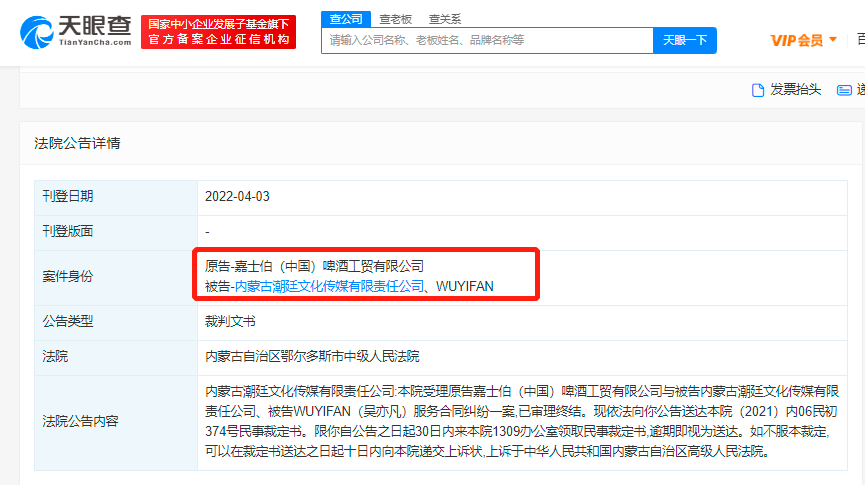The width and height of the screenshot is (865, 485).
Task: Click the court announcement content paragraph
Action: (x=522, y=422)
